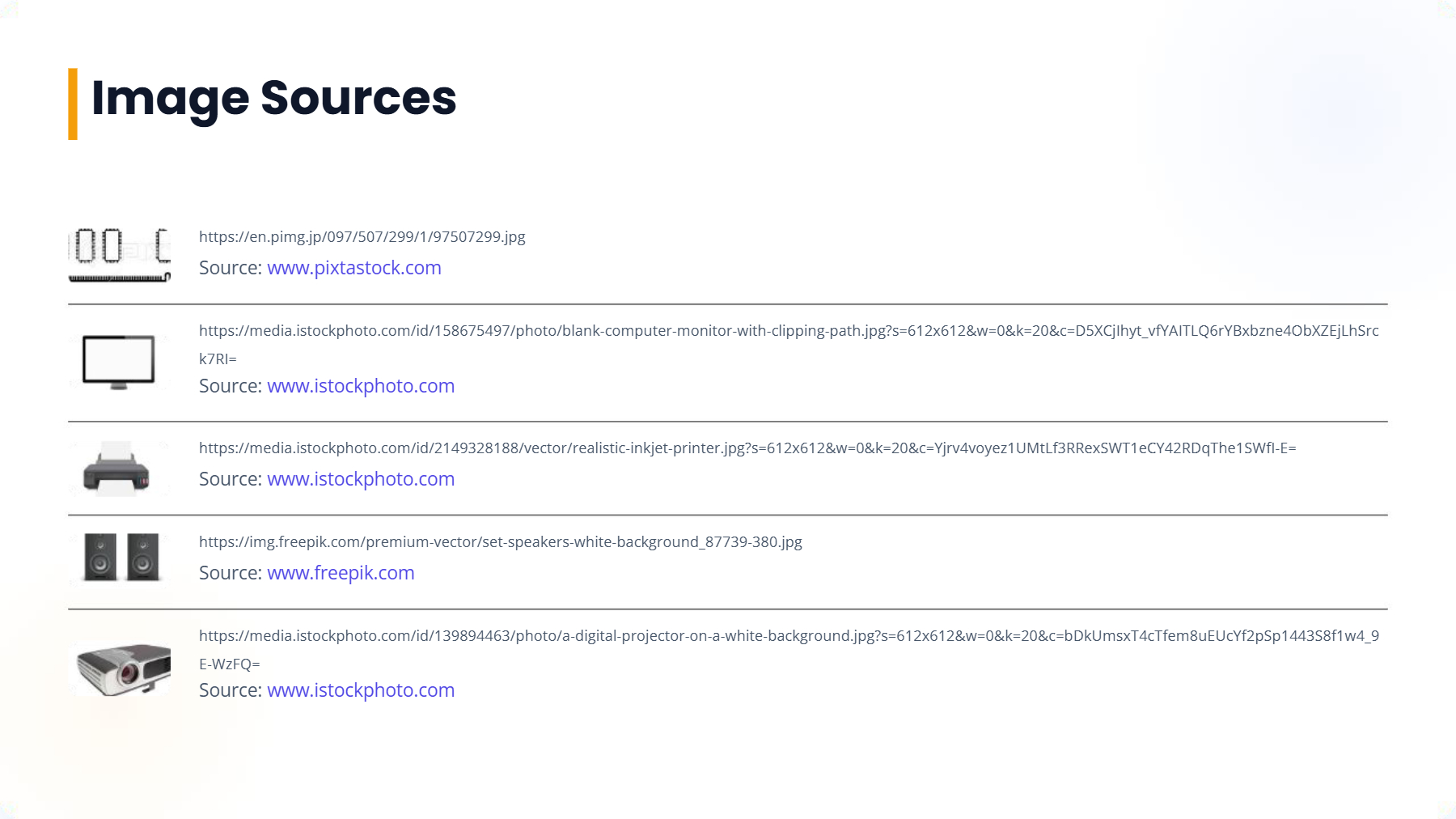Open the istockphoto link under the monitor URL
Screen dimensions: 1456x819
coord(361,386)
